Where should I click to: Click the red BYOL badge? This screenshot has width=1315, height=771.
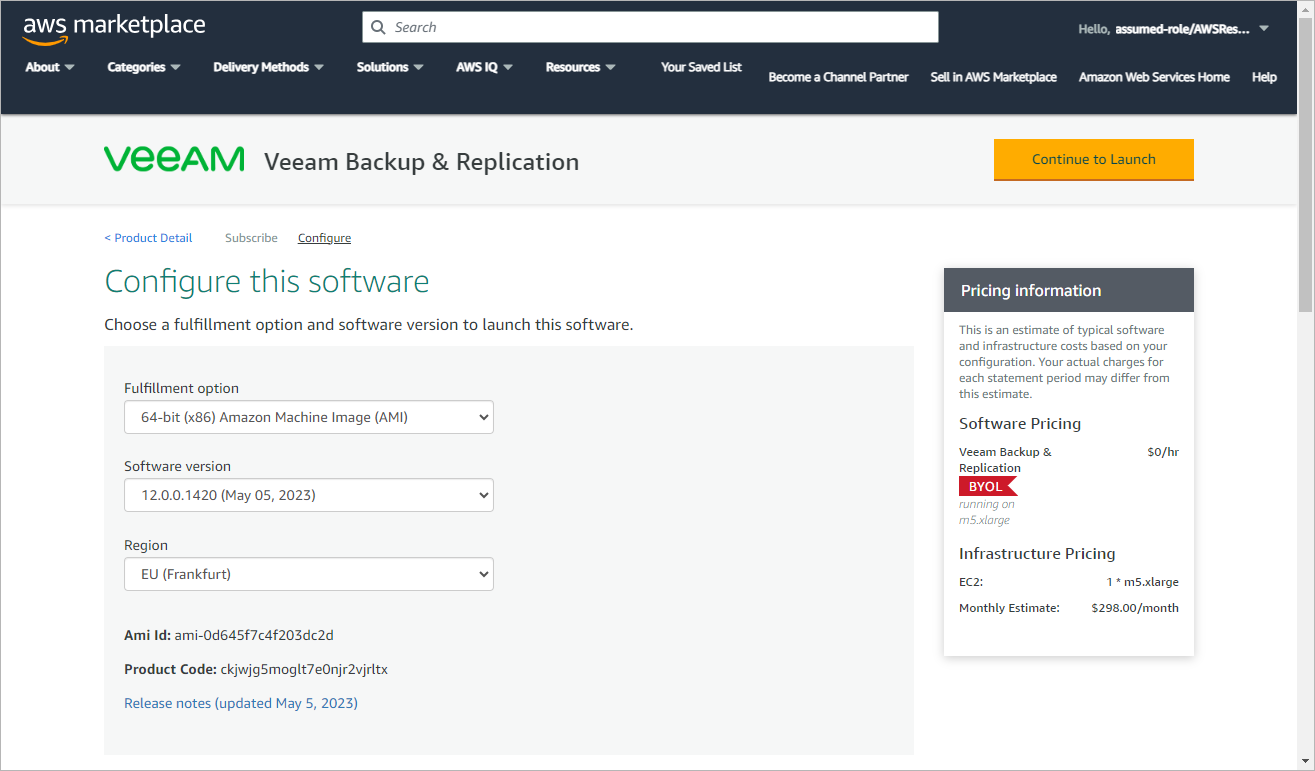click(x=987, y=487)
